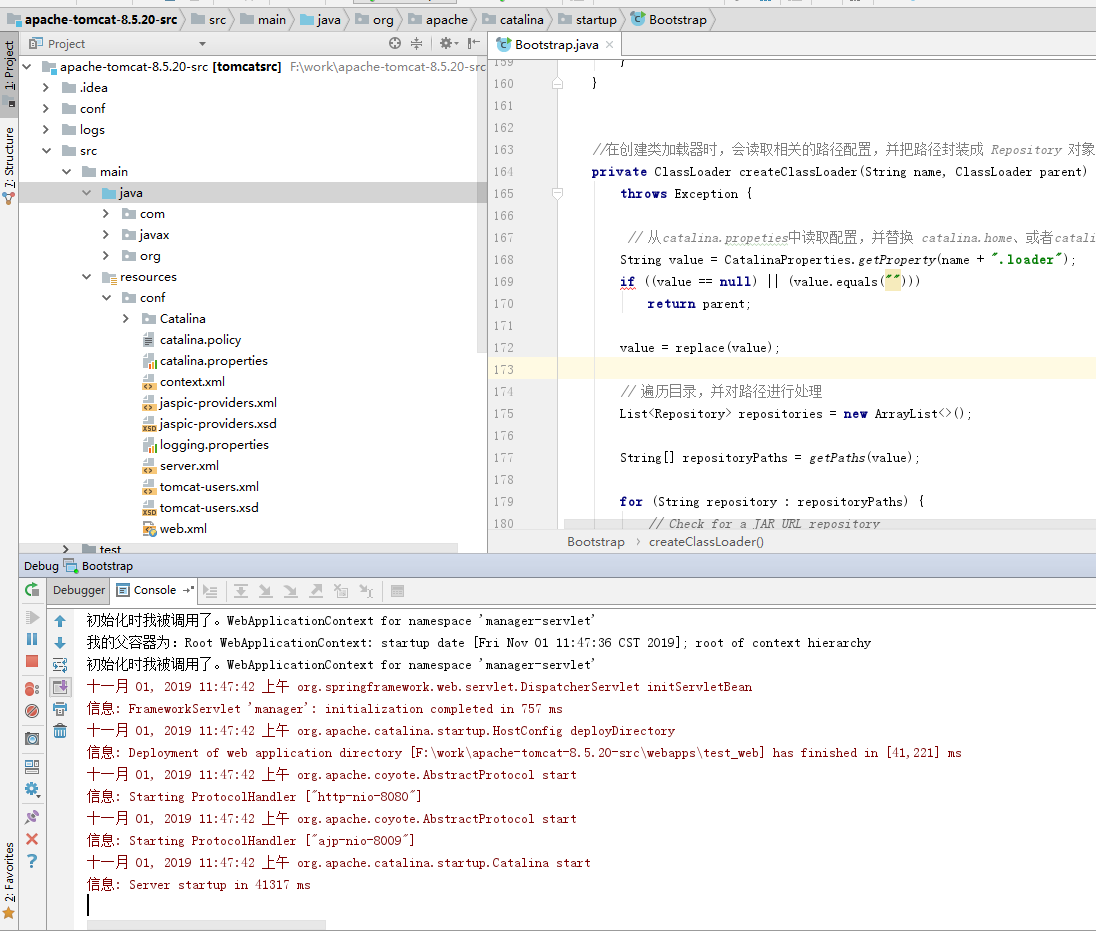This screenshot has height=931, width=1096.
Task: Click startup breadcrumb in navigation bar
Action: [x=588, y=20]
